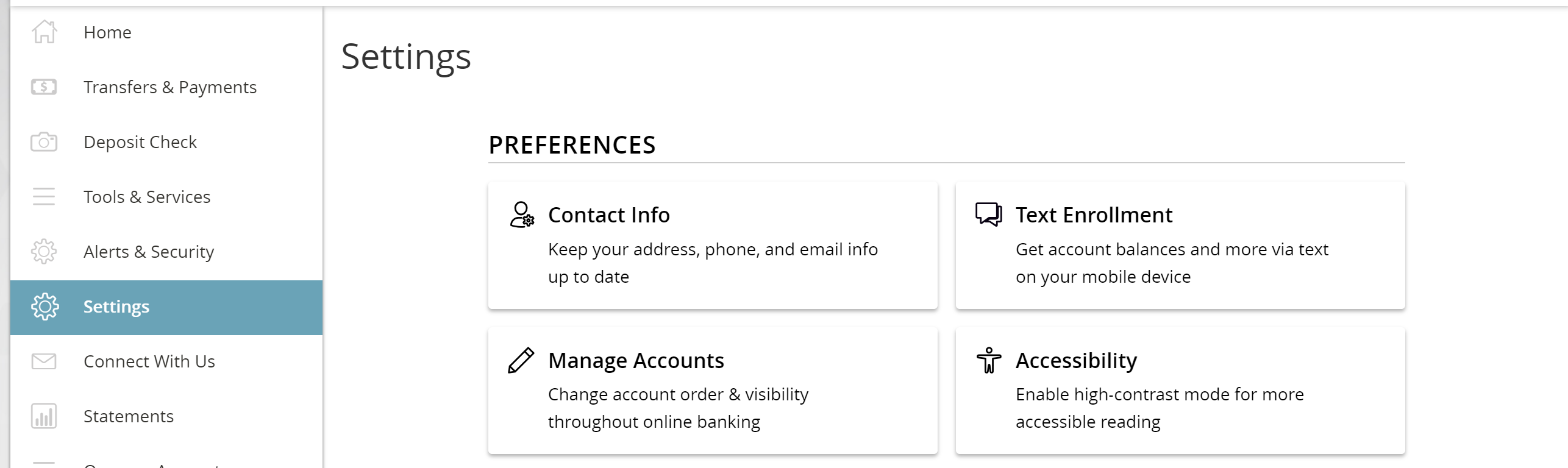Image resolution: width=1568 pixels, height=468 pixels.
Task: Click the Accessibility figure icon
Action: (989, 360)
